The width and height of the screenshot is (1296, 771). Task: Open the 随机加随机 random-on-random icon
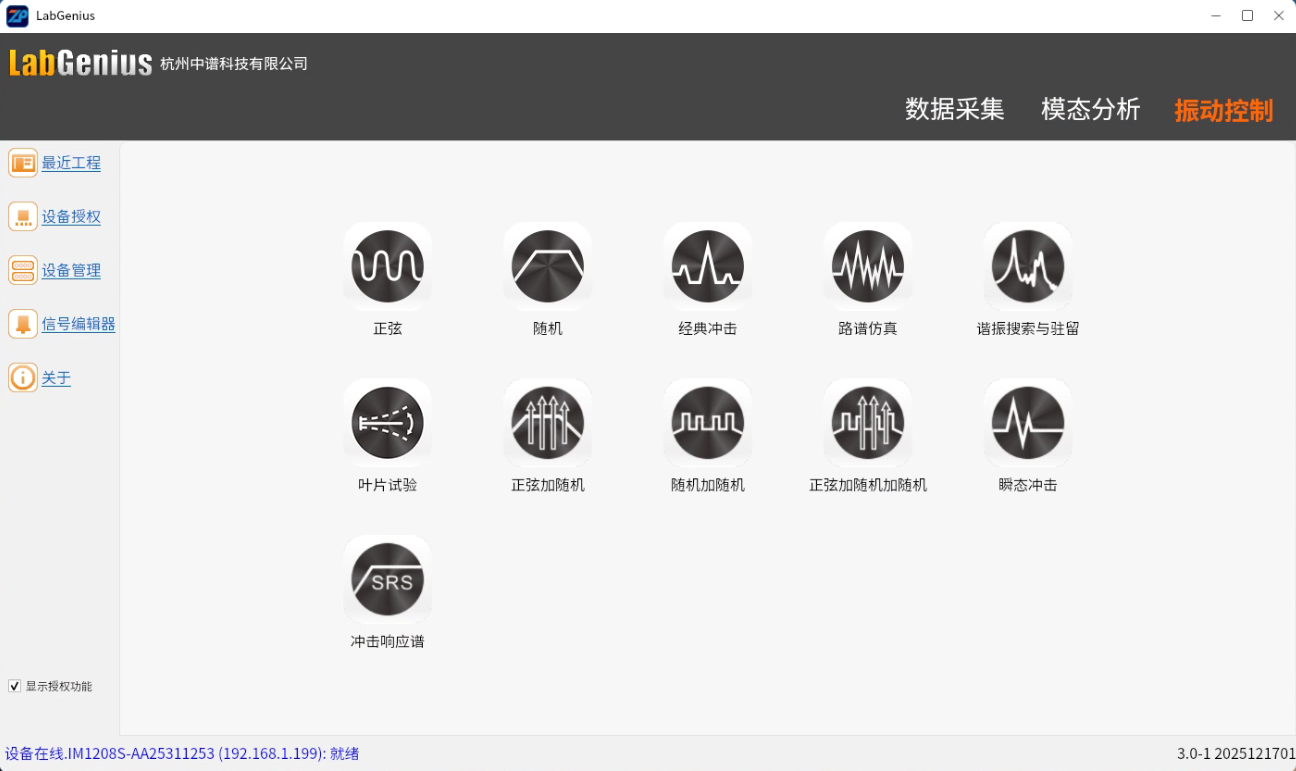(707, 423)
